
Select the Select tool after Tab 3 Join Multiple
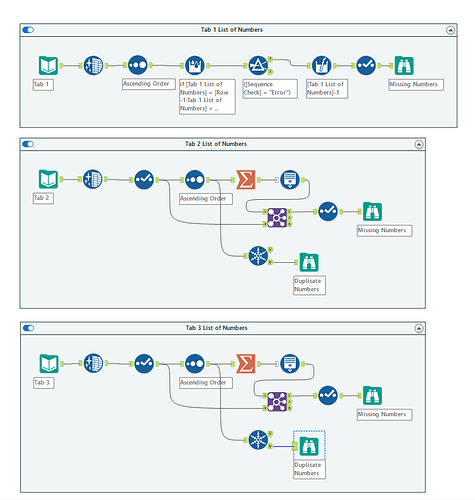point(328,396)
